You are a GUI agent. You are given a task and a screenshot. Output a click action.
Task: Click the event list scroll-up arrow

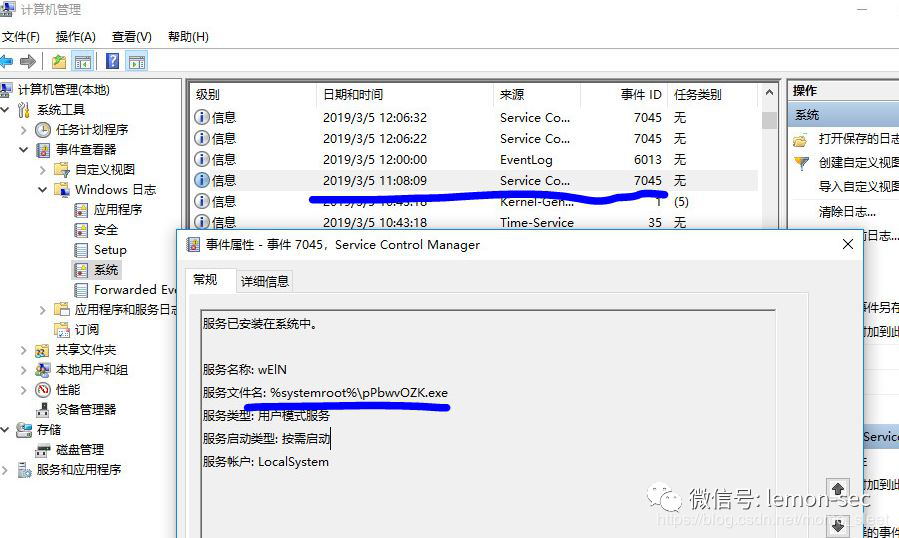pos(769,92)
